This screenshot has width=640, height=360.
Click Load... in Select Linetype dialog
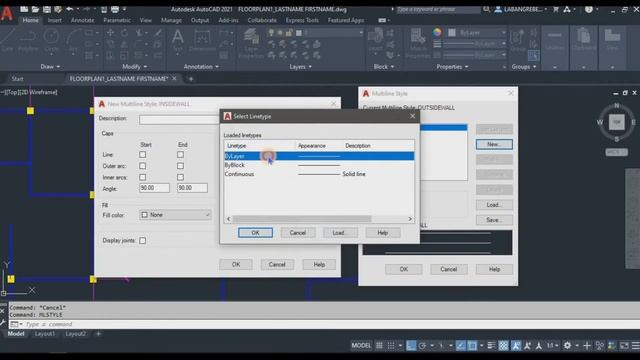click(x=340, y=233)
